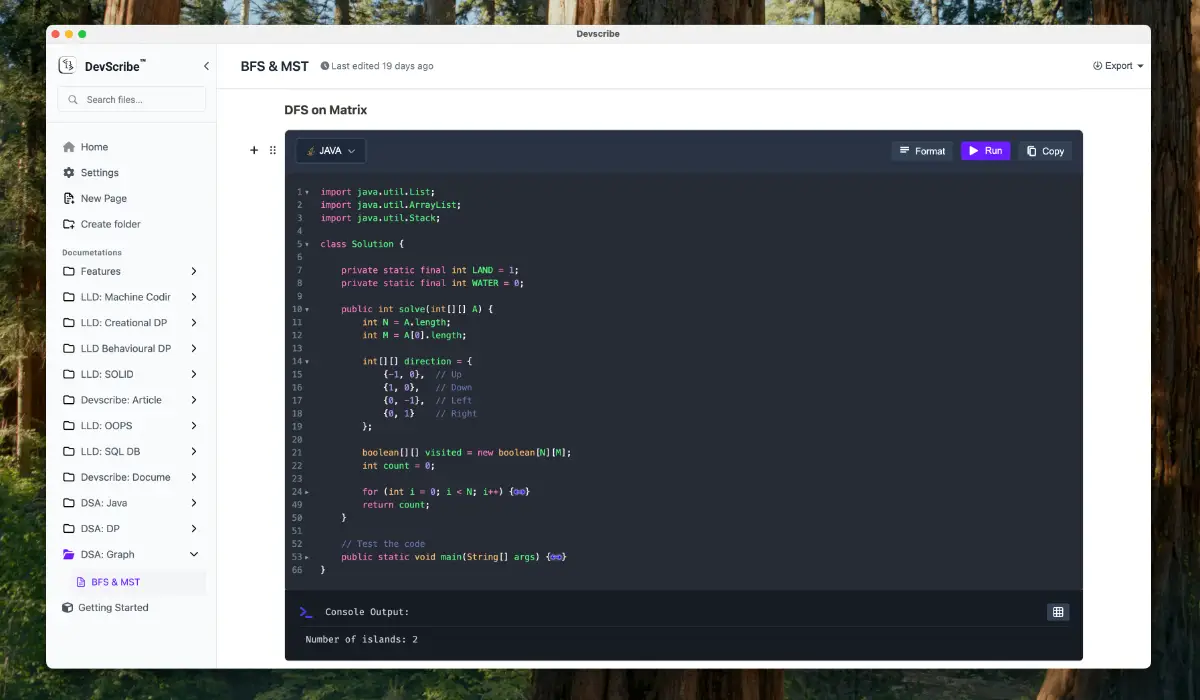1200x700 pixels.
Task: Click the drag handle dots next to the code block
Action: (x=273, y=150)
